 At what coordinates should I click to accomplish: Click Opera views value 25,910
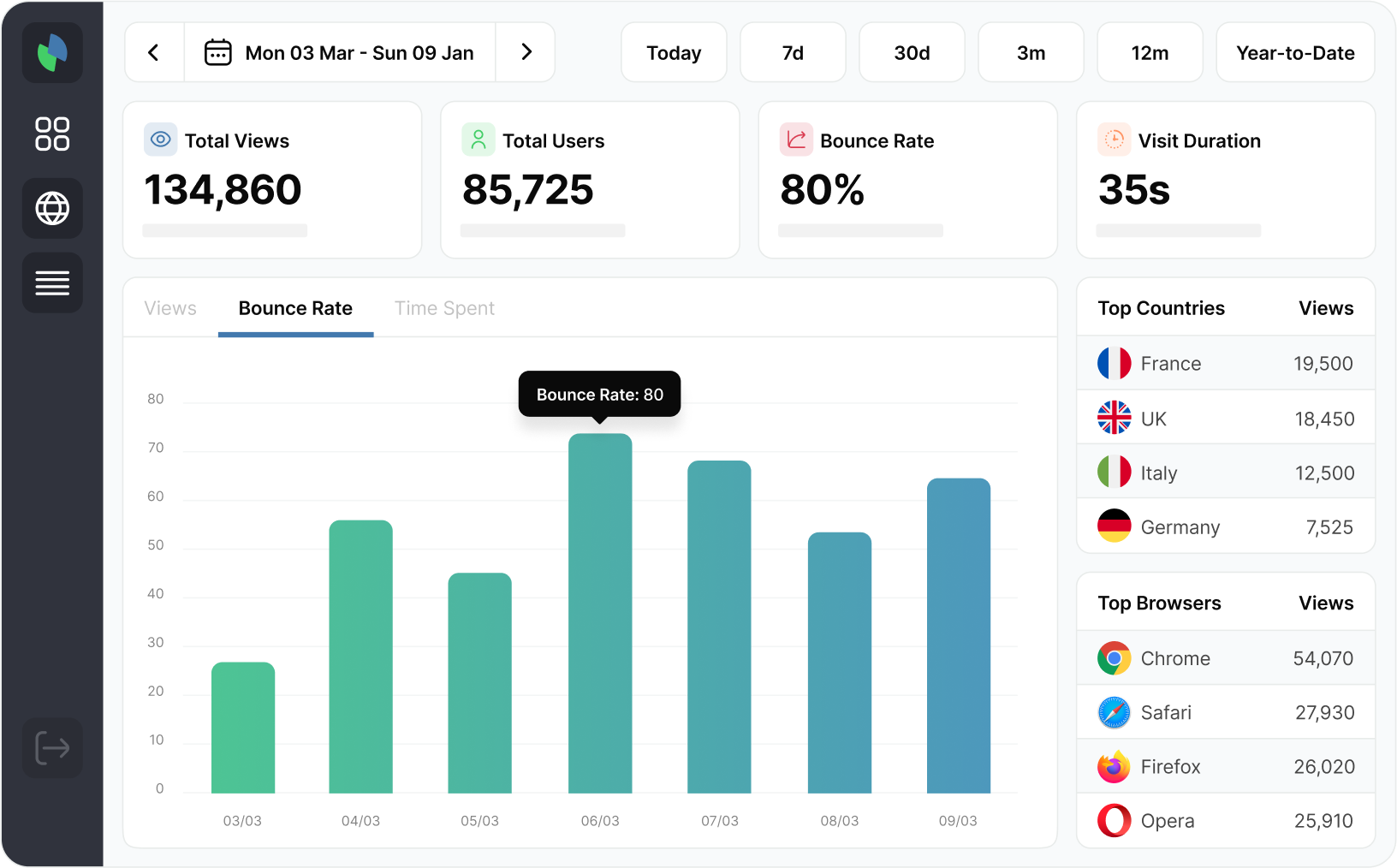(x=1323, y=820)
